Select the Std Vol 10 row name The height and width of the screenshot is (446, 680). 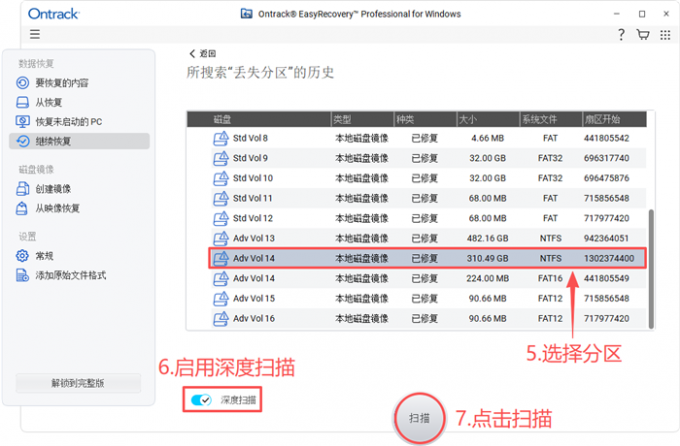pos(253,178)
